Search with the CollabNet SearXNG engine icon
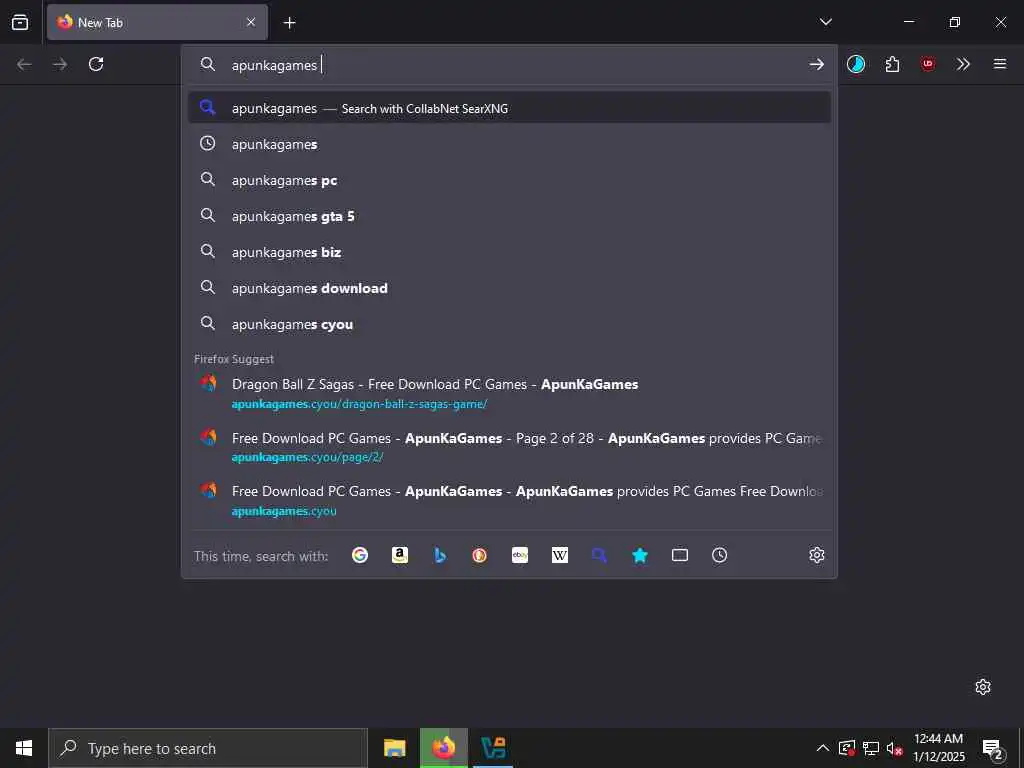 coord(600,555)
